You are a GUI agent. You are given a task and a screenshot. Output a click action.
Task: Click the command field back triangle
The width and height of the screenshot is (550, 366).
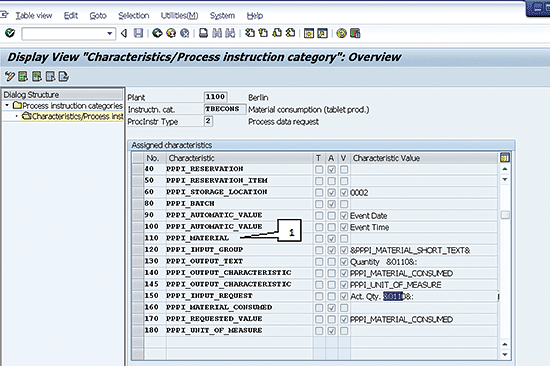pyautogui.click(x=123, y=33)
